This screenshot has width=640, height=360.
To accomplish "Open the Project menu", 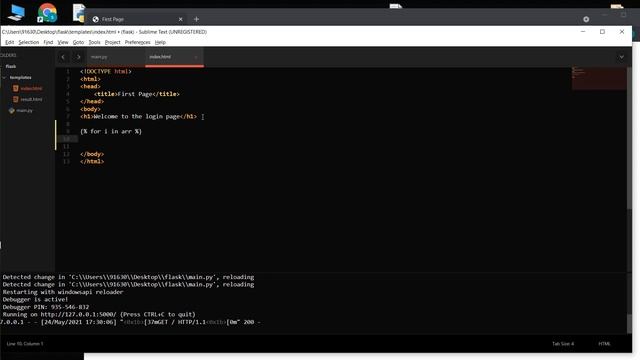I will [x=113, y=42].
